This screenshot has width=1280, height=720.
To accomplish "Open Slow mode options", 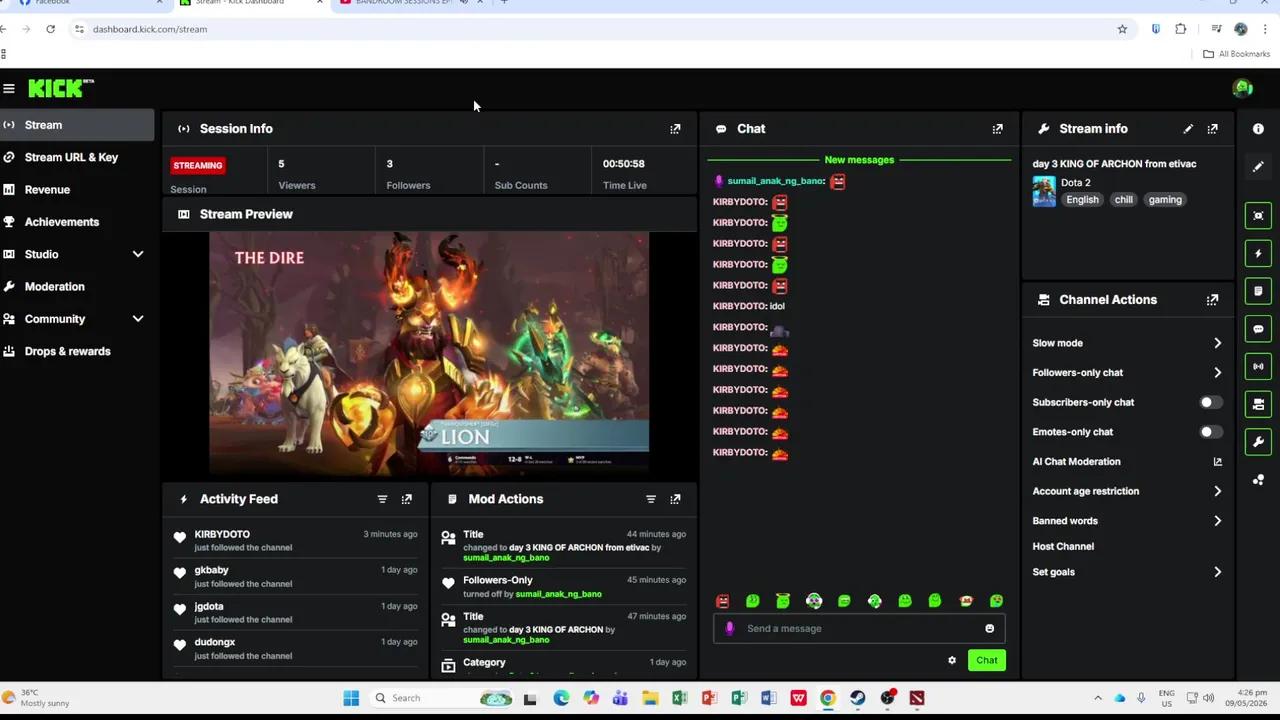I will 1127,343.
